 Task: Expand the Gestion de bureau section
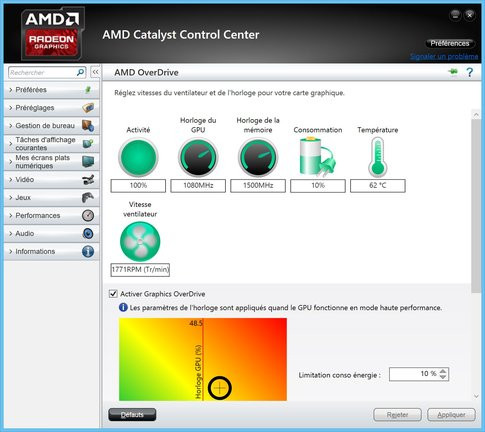52,126
